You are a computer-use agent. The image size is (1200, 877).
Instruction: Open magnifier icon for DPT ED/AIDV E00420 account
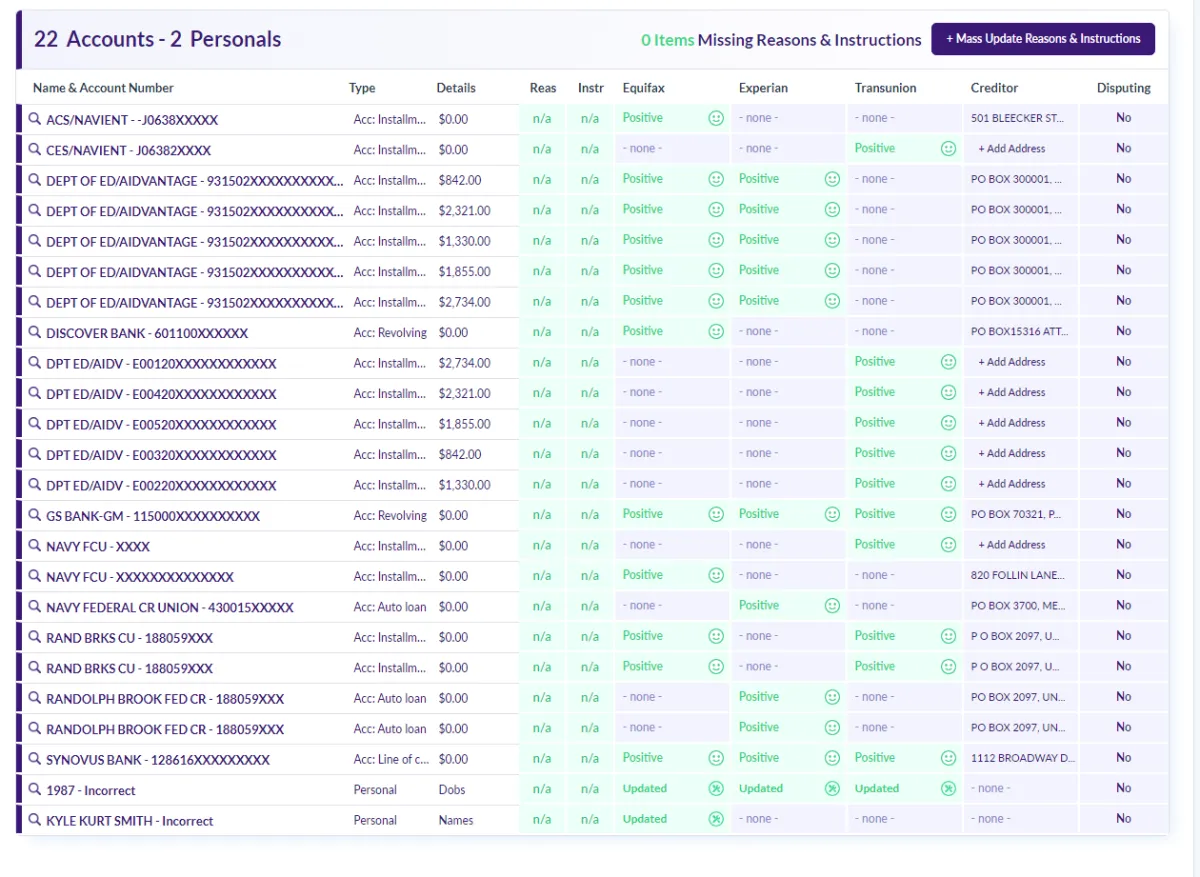click(x=34, y=394)
